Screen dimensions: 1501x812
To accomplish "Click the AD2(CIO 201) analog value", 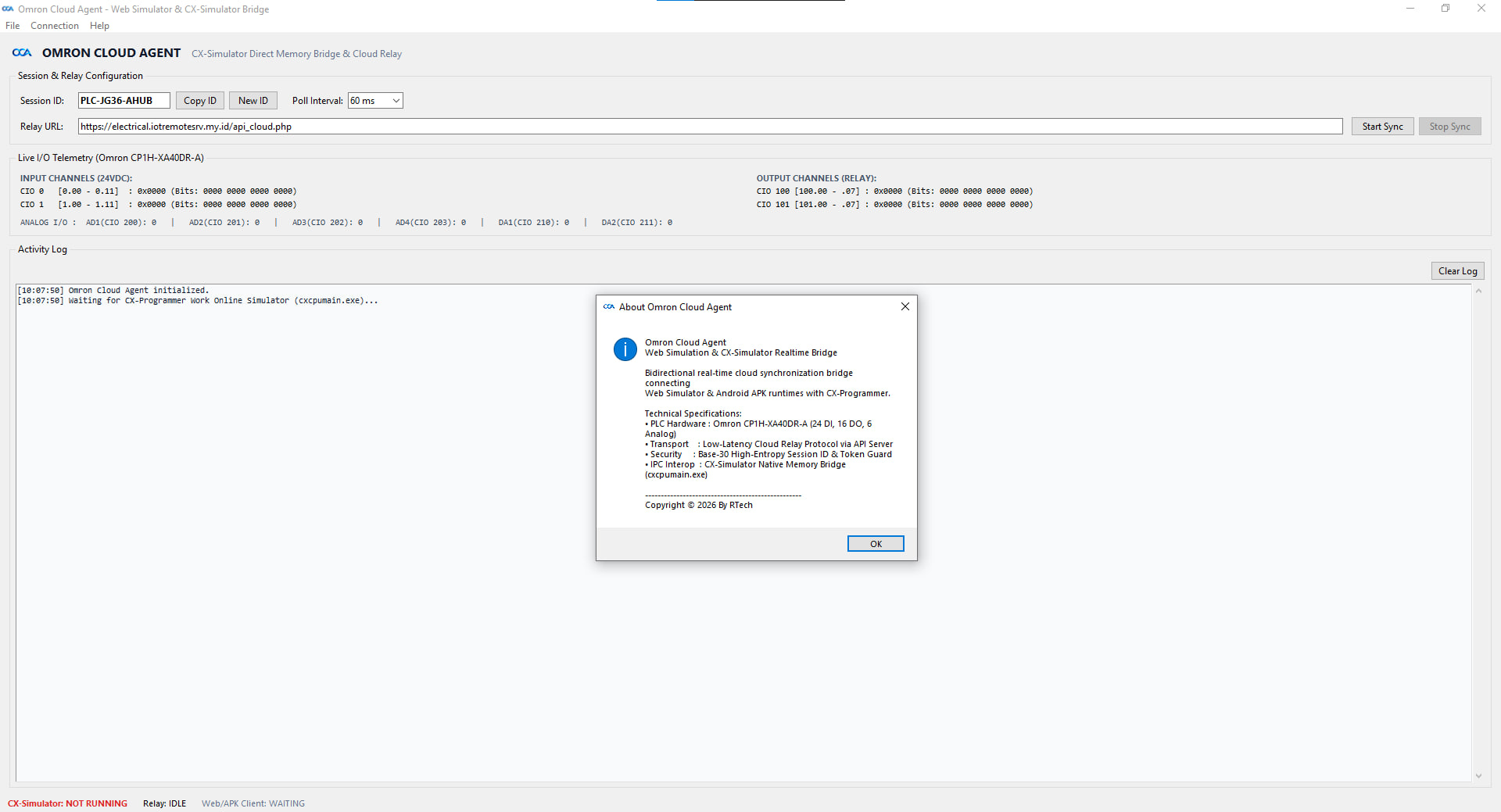I will coord(224,223).
